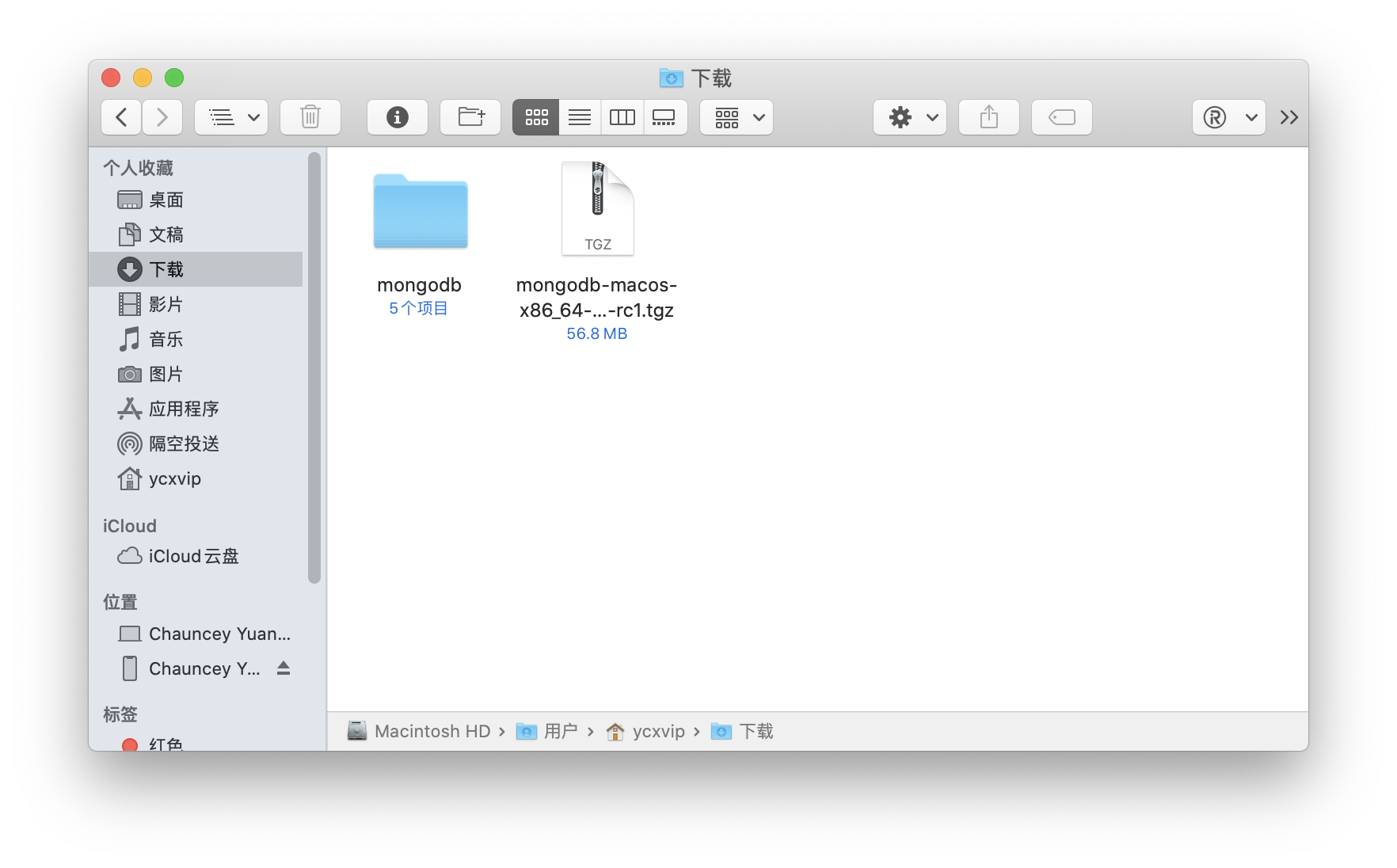Click the Edit Tags toolbar button
Screen dimensions: 1397x868
point(1062,117)
